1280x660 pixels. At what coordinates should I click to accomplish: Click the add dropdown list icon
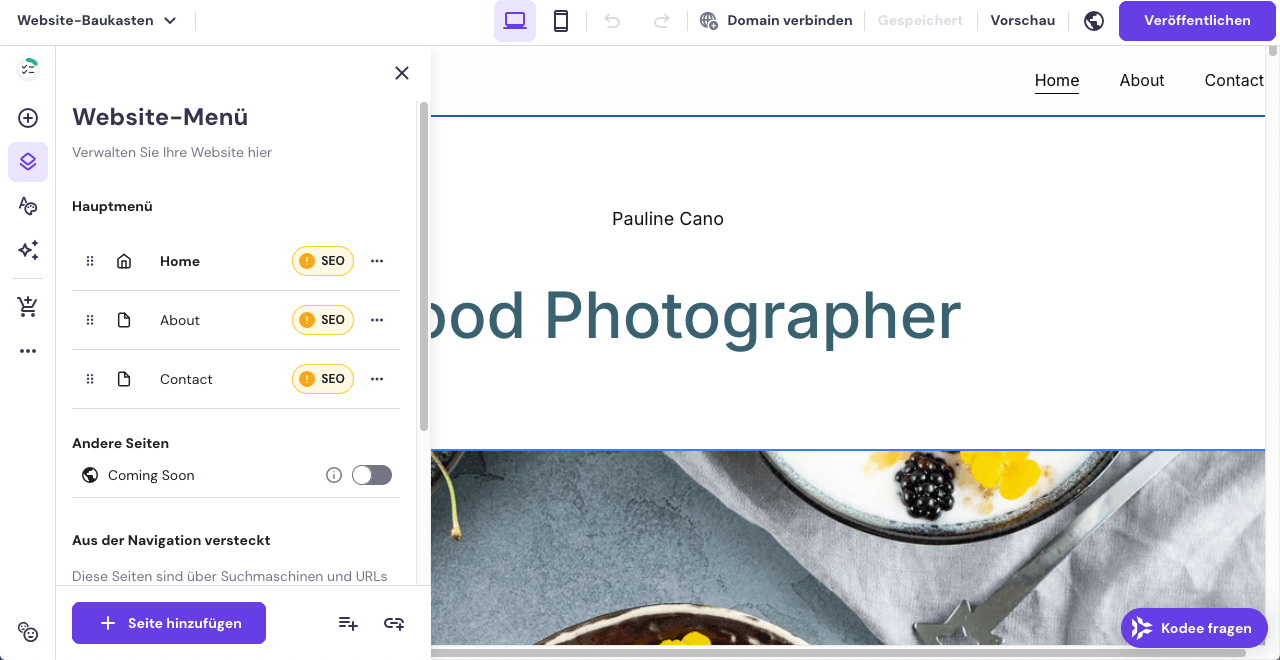348,623
